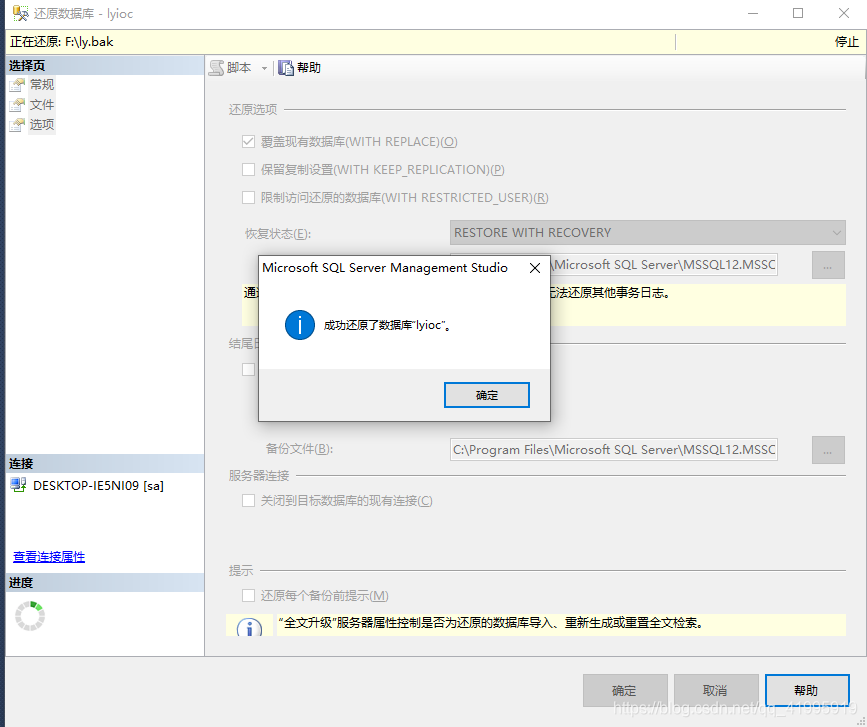Uncheck 覆盖现有数据库 WITH REPLACE option

coord(249,141)
